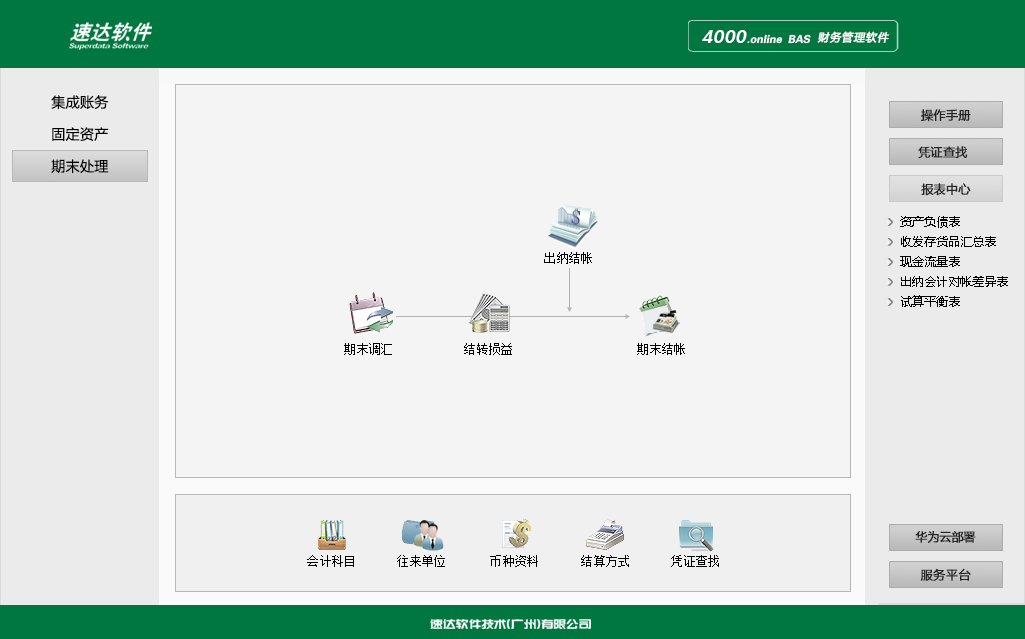Screen dimensions: 1025x639
Task: Open the 报表中心 panel
Action: (945, 188)
